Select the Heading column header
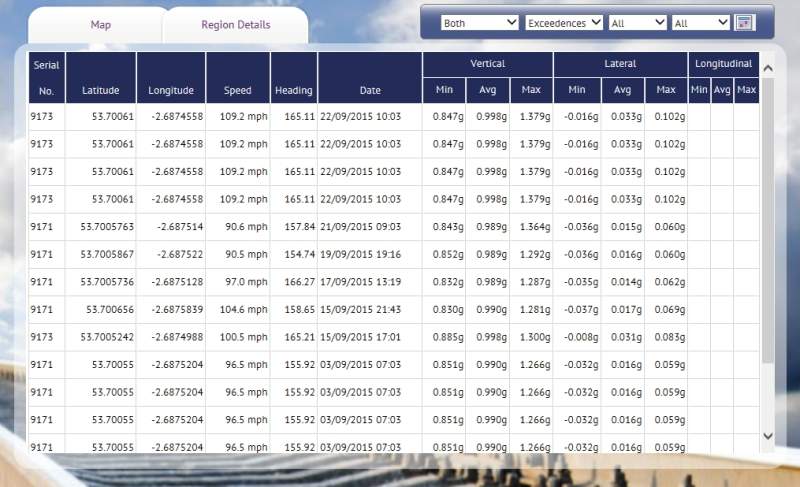800x487 pixels. pyautogui.click(x=293, y=90)
